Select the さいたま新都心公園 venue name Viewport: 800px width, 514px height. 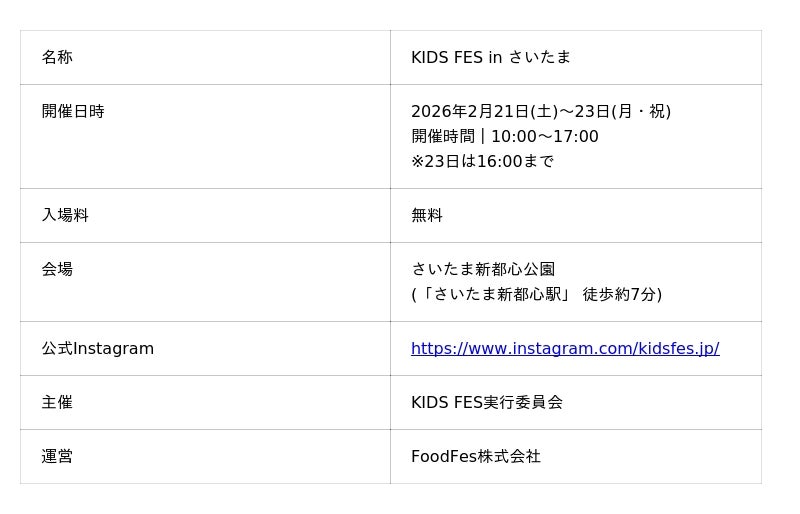coord(483,270)
